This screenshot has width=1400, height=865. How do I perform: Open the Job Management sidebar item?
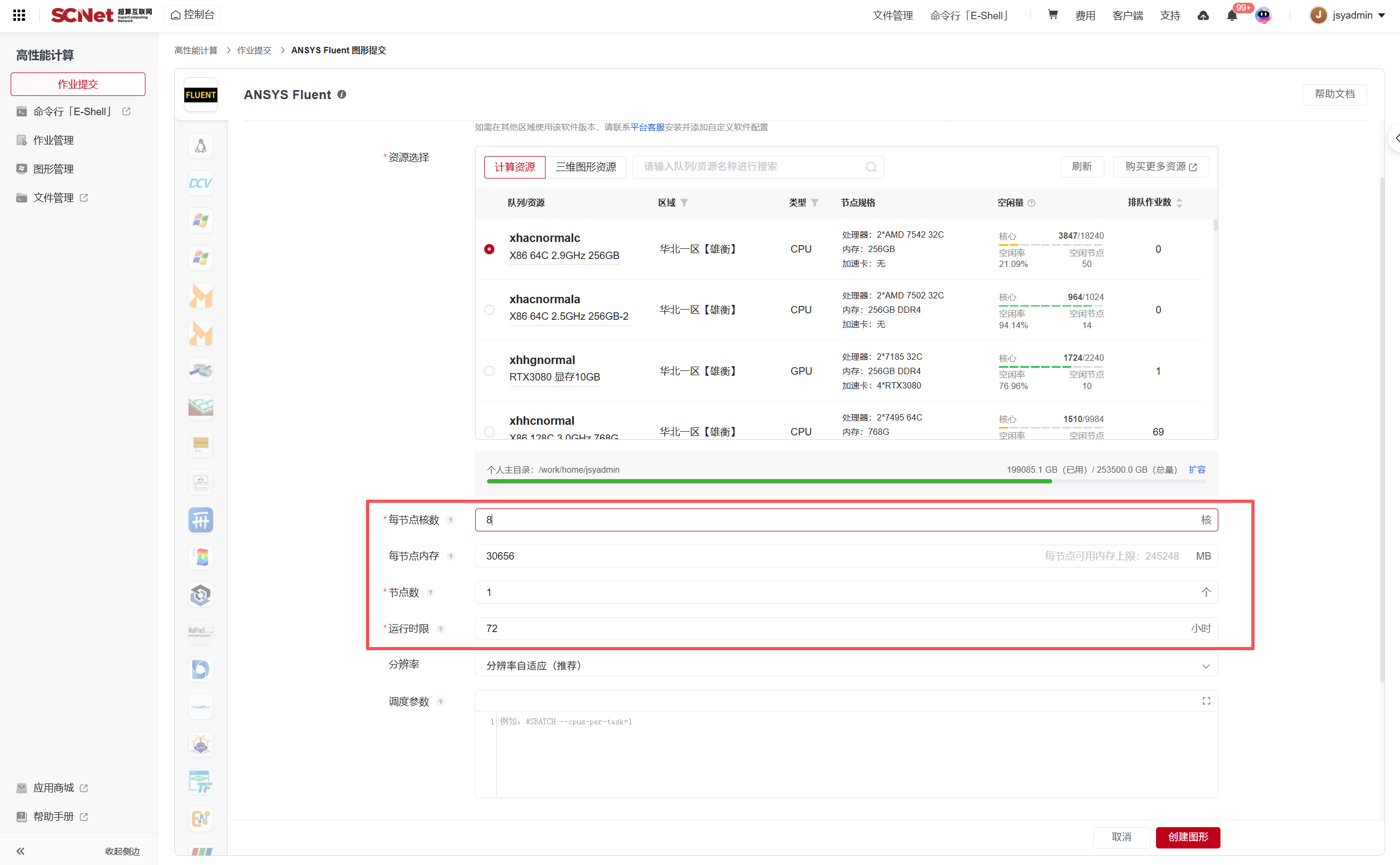click(x=53, y=140)
